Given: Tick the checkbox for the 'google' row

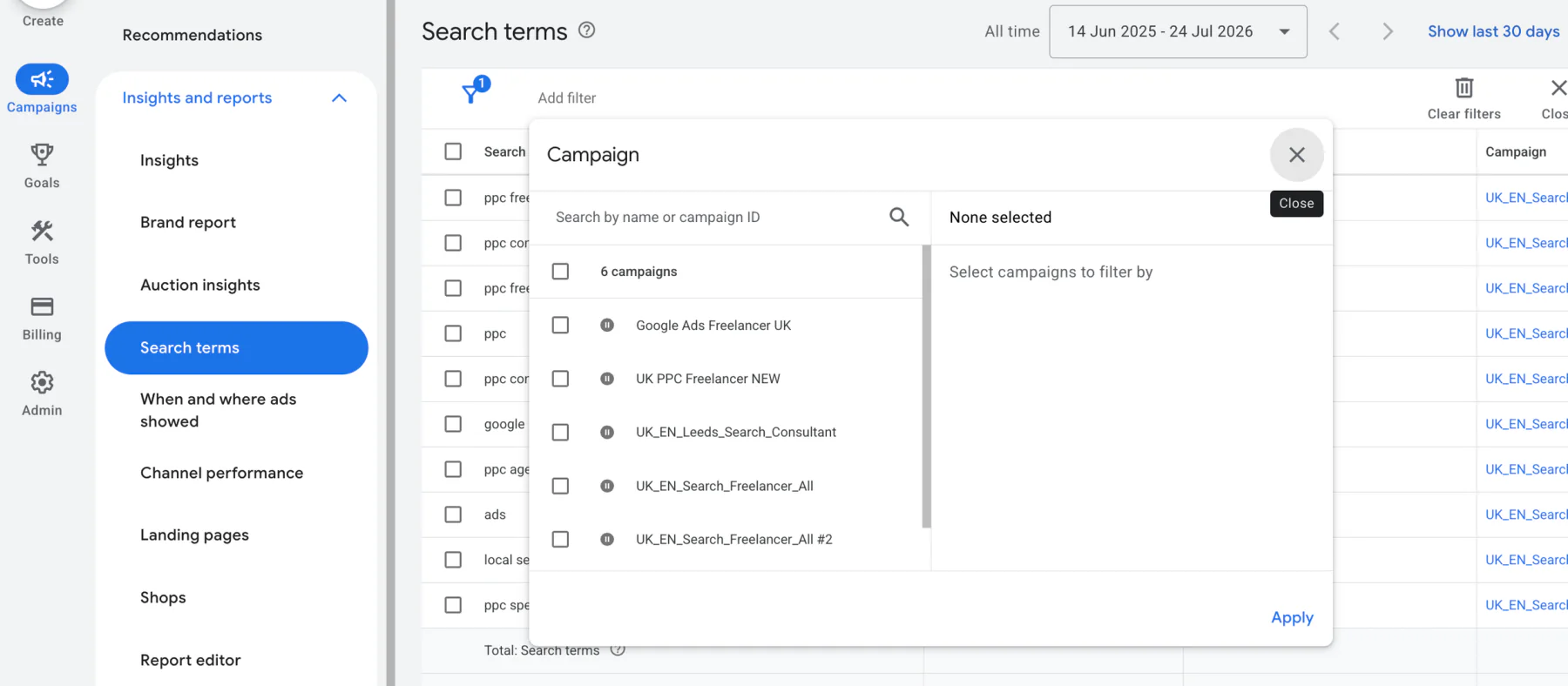Looking at the screenshot, I should click(453, 424).
